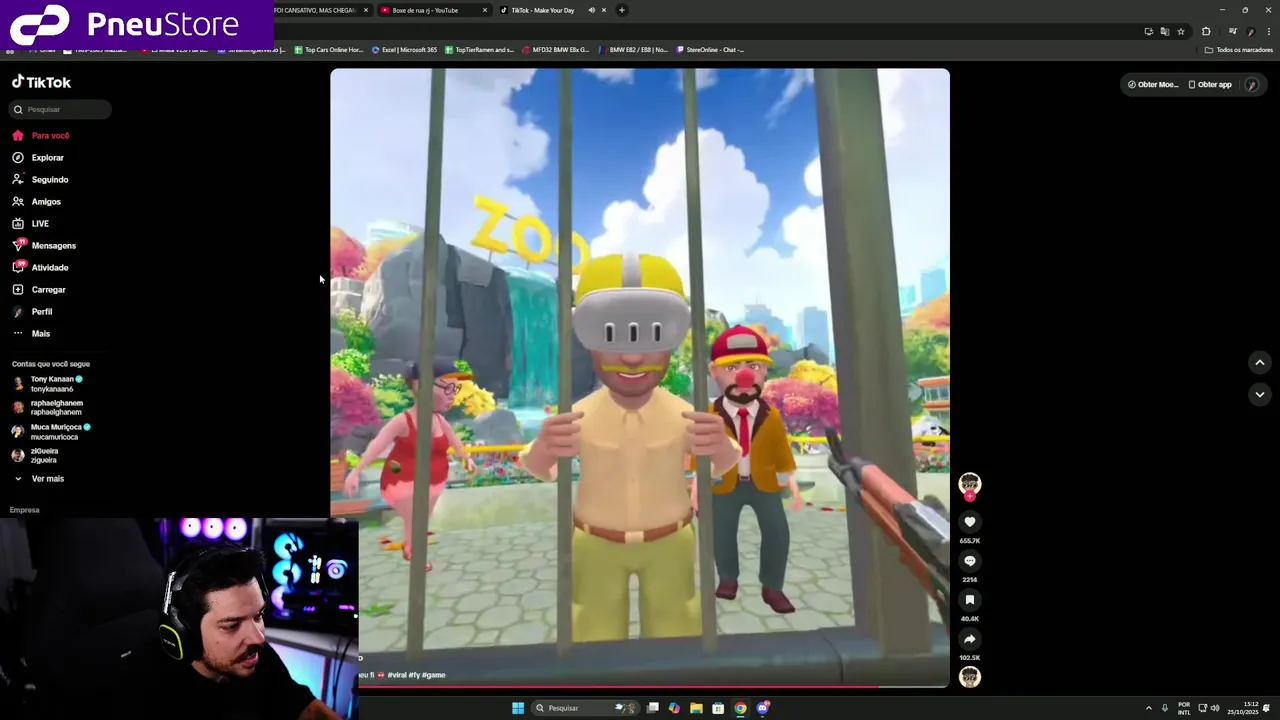Viewport: 1280px width, 720px height.
Task: Open the Chrome extensions puzzle icon
Action: click(1205, 31)
